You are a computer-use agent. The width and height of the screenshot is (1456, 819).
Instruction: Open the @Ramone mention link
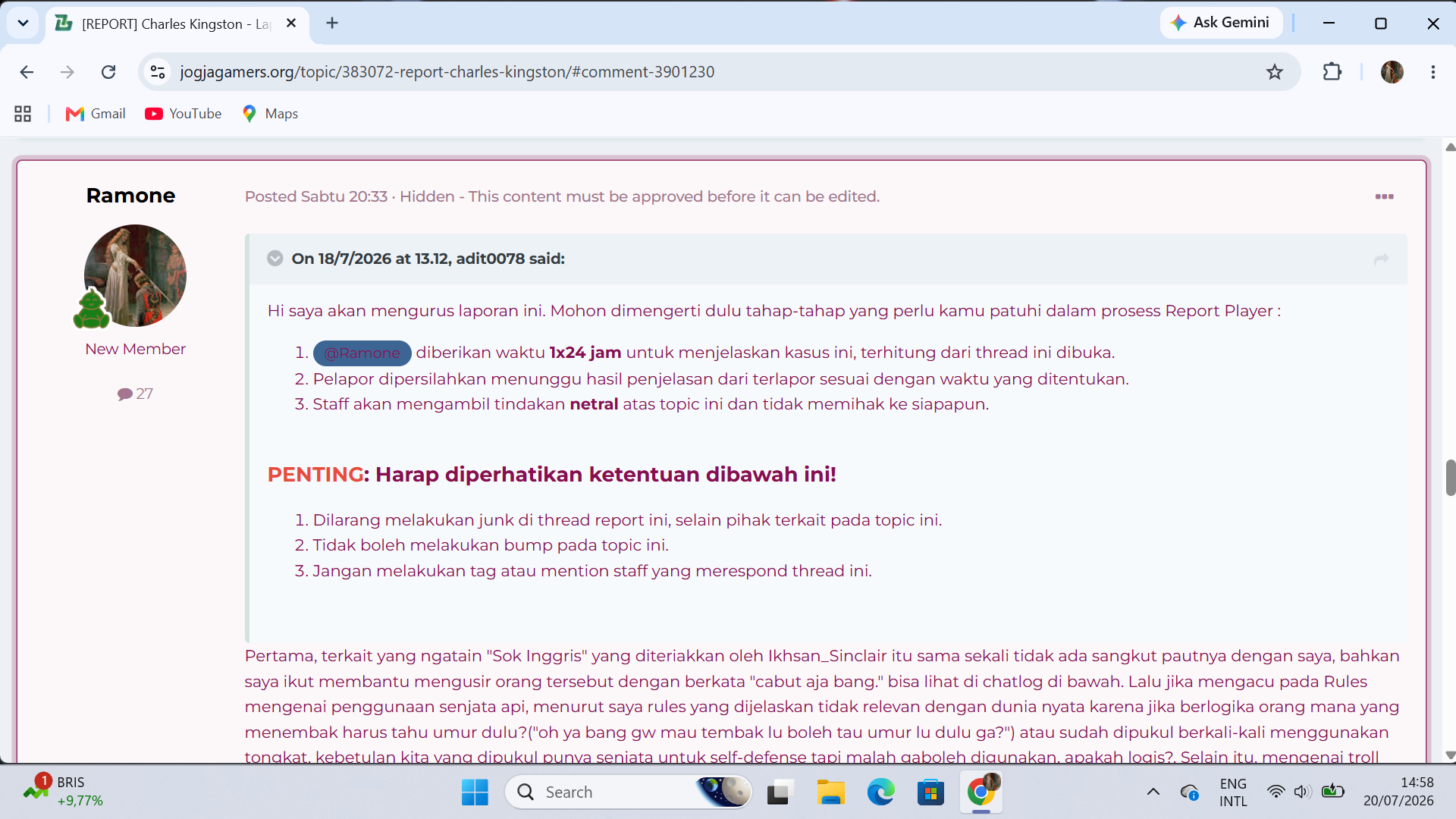coord(362,353)
